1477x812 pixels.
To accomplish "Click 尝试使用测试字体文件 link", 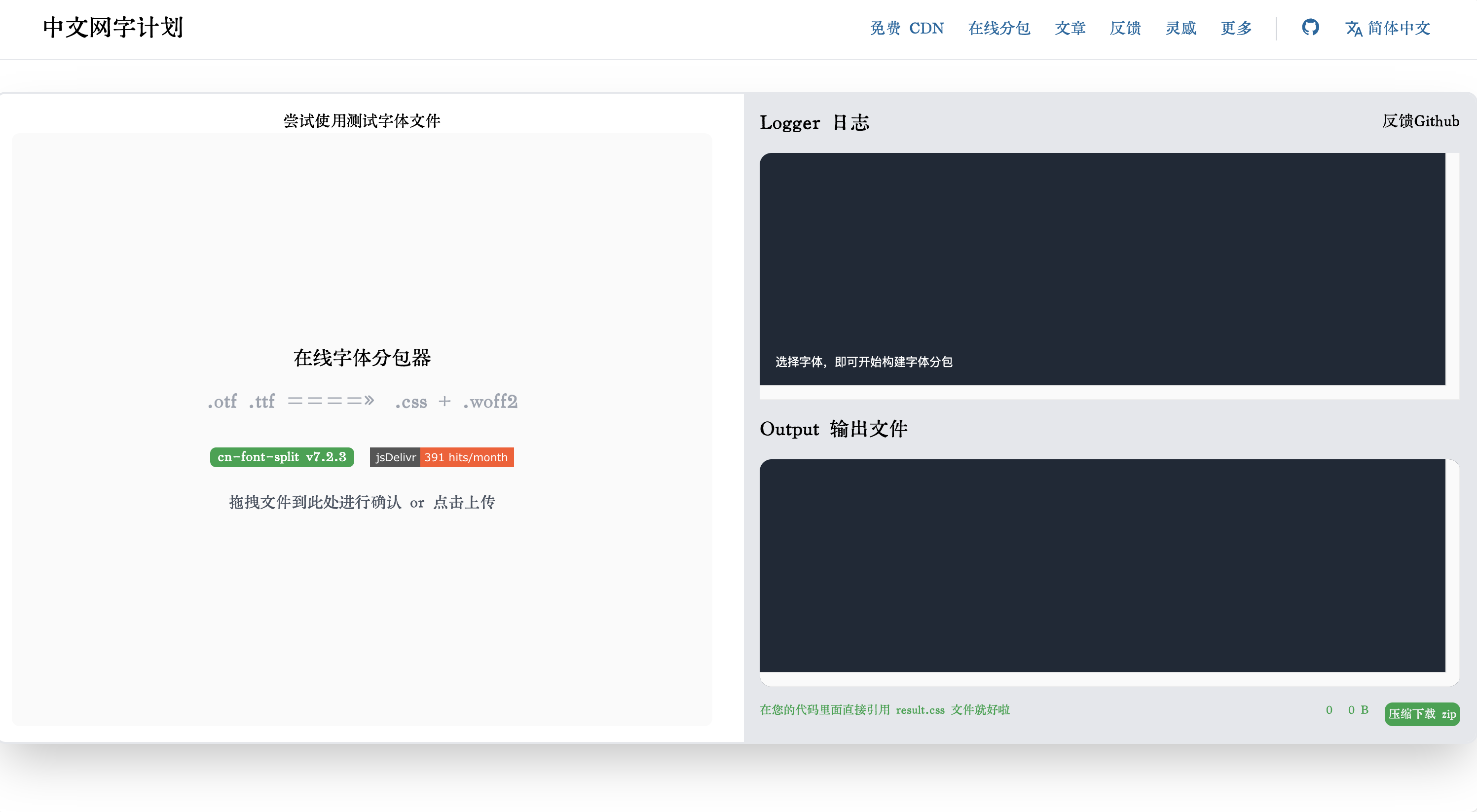I will [x=362, y=121].
